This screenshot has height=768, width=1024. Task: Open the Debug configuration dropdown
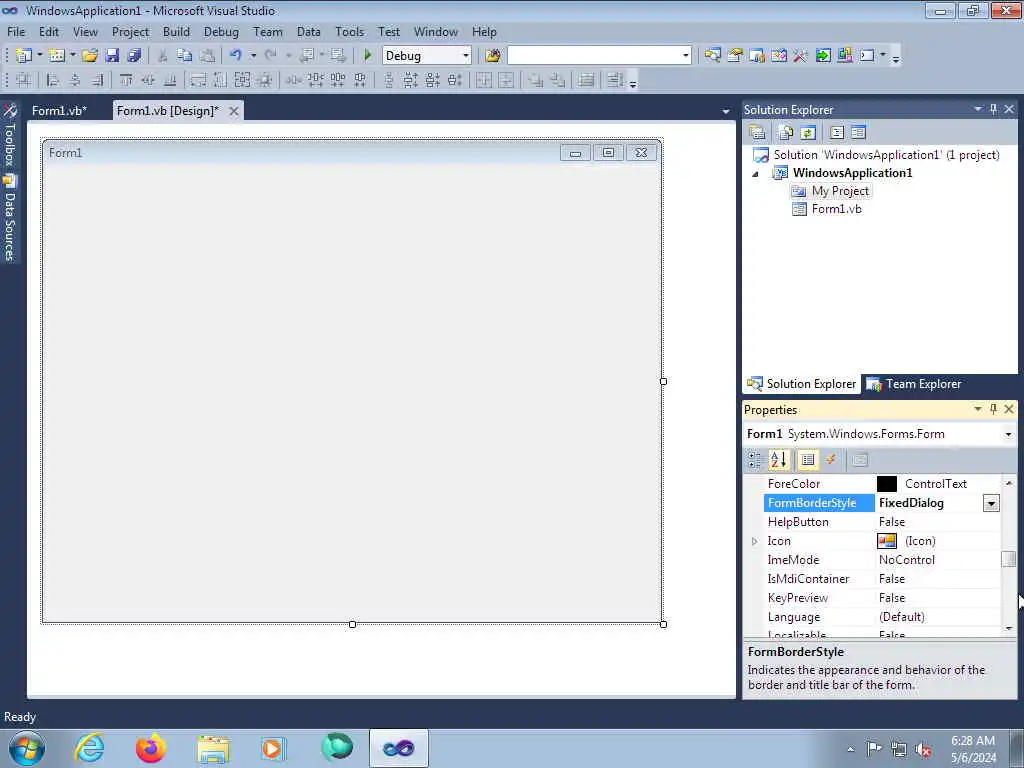pos(466,56)
